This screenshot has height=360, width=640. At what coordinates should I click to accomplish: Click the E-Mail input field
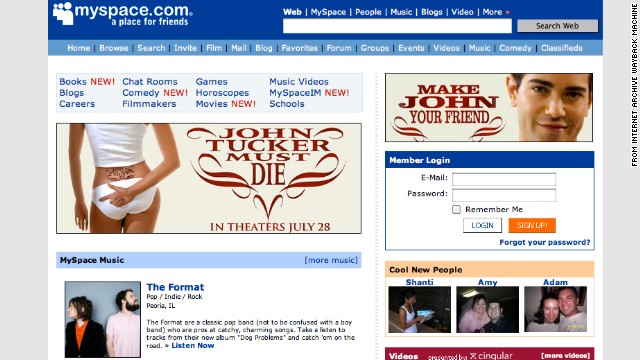pos(504,179)
